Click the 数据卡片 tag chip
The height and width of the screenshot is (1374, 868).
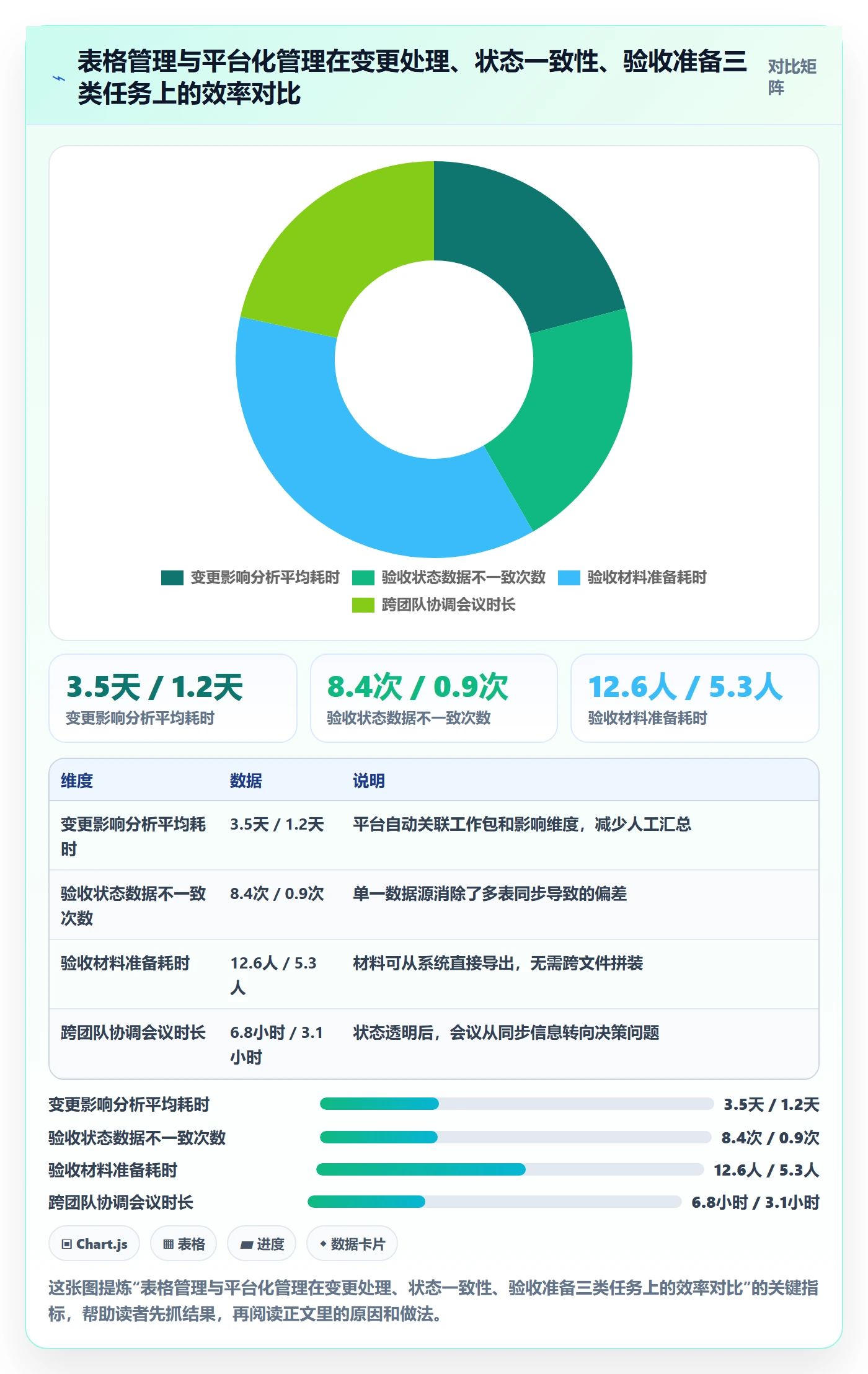[352, 1244]
